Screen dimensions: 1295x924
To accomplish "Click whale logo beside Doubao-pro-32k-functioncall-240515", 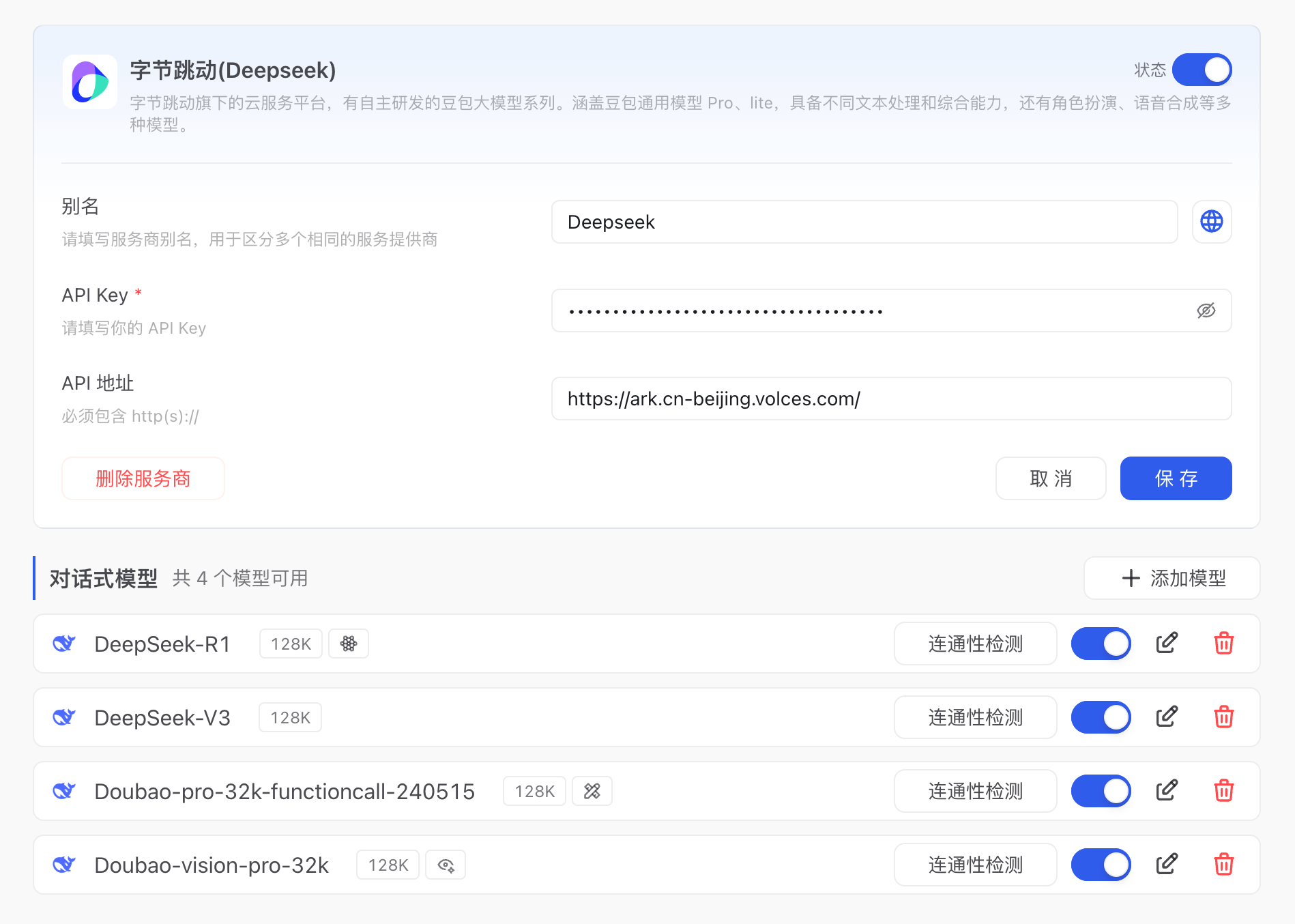I will [64, 791].
